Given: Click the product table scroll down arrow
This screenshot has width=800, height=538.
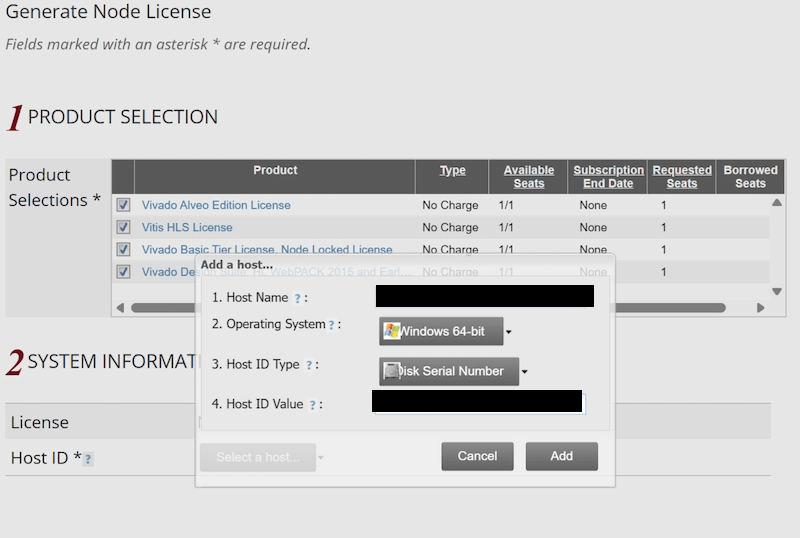Looking at the screenshot, I should (x=777, y=291).
